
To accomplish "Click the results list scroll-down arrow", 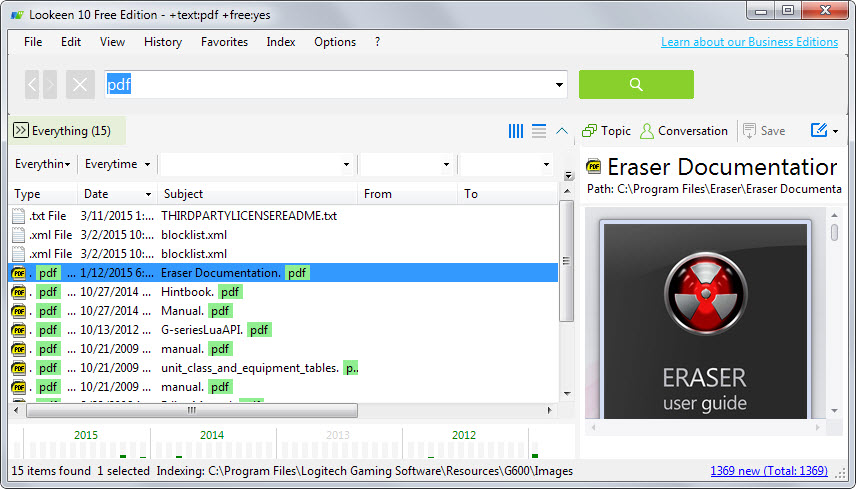I will click(567, 394).
